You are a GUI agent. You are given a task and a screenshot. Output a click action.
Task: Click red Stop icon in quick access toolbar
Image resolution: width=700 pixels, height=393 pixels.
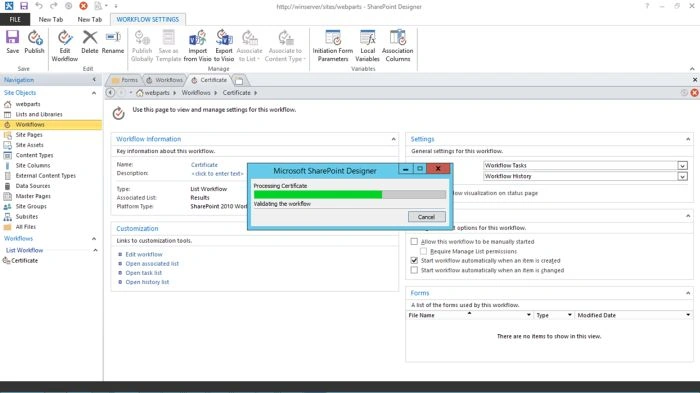(83, 6)
